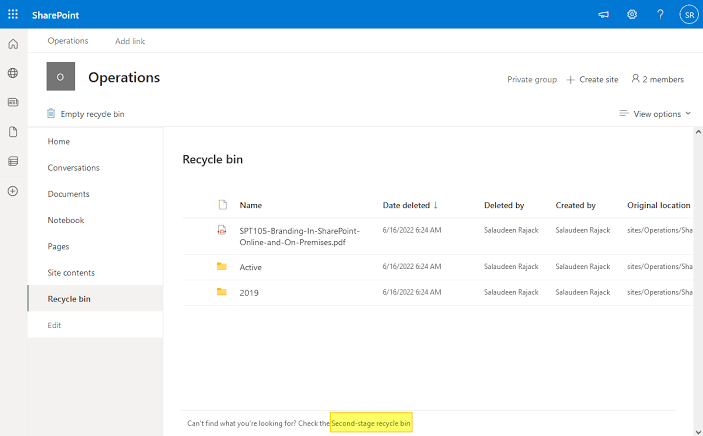The width and height of the screenshot is (703, 436).
Task: Sort by the Name column header
Action: pos(251,205)
